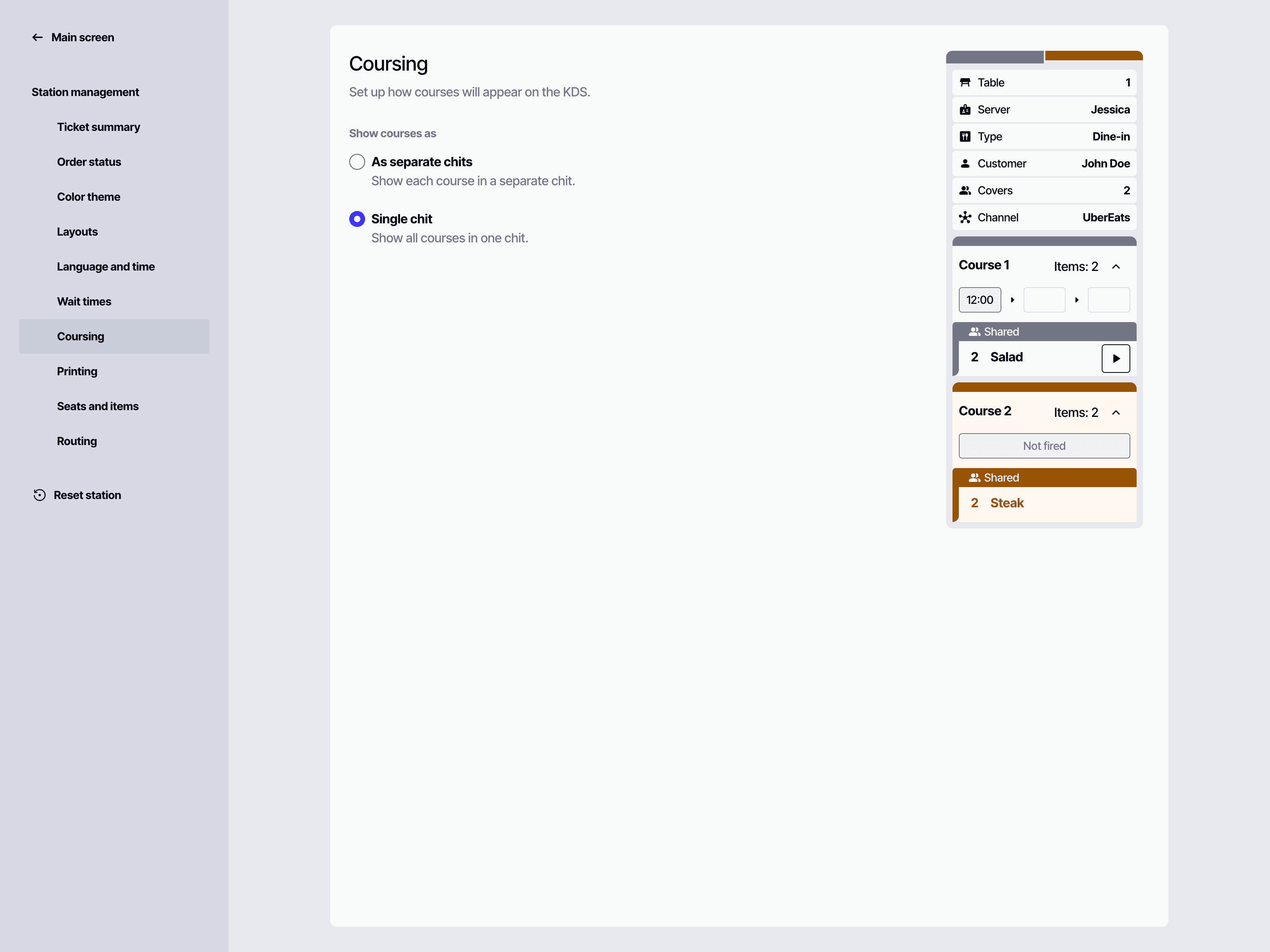Image resolution: width=1270 pixels, height=952 pixels.
Task: Collapse Course 1 using its chevron
Action: pyautogui.click(x=1117, y=266)
